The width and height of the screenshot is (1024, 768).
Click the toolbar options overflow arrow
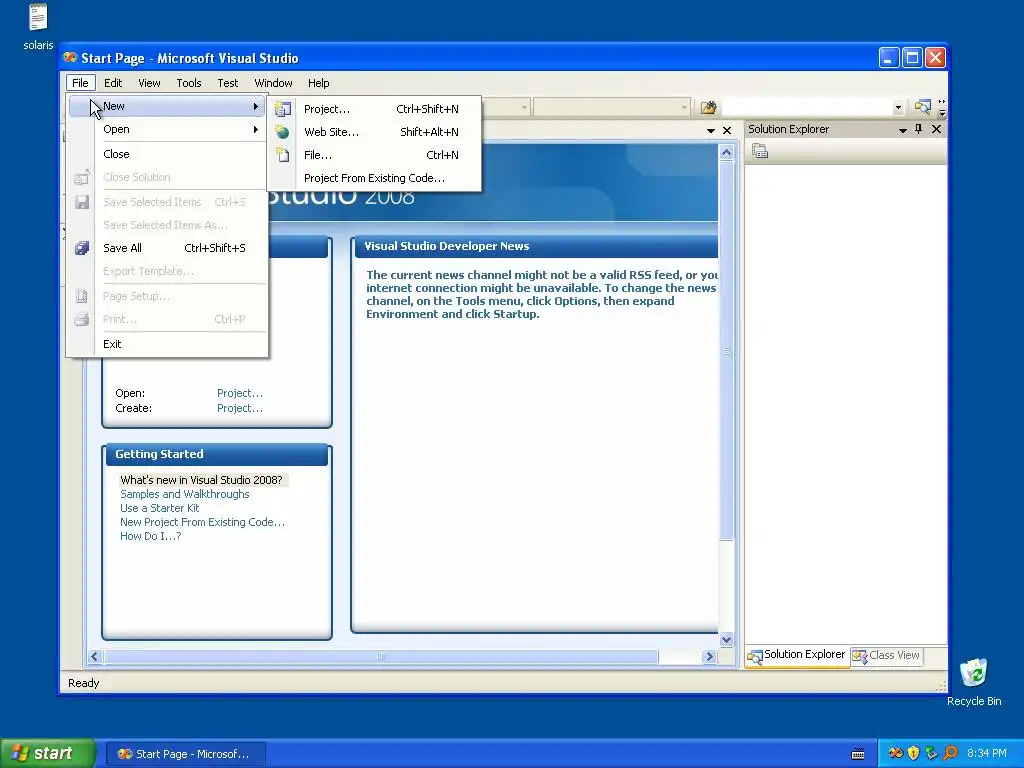(x=942, y=108)
